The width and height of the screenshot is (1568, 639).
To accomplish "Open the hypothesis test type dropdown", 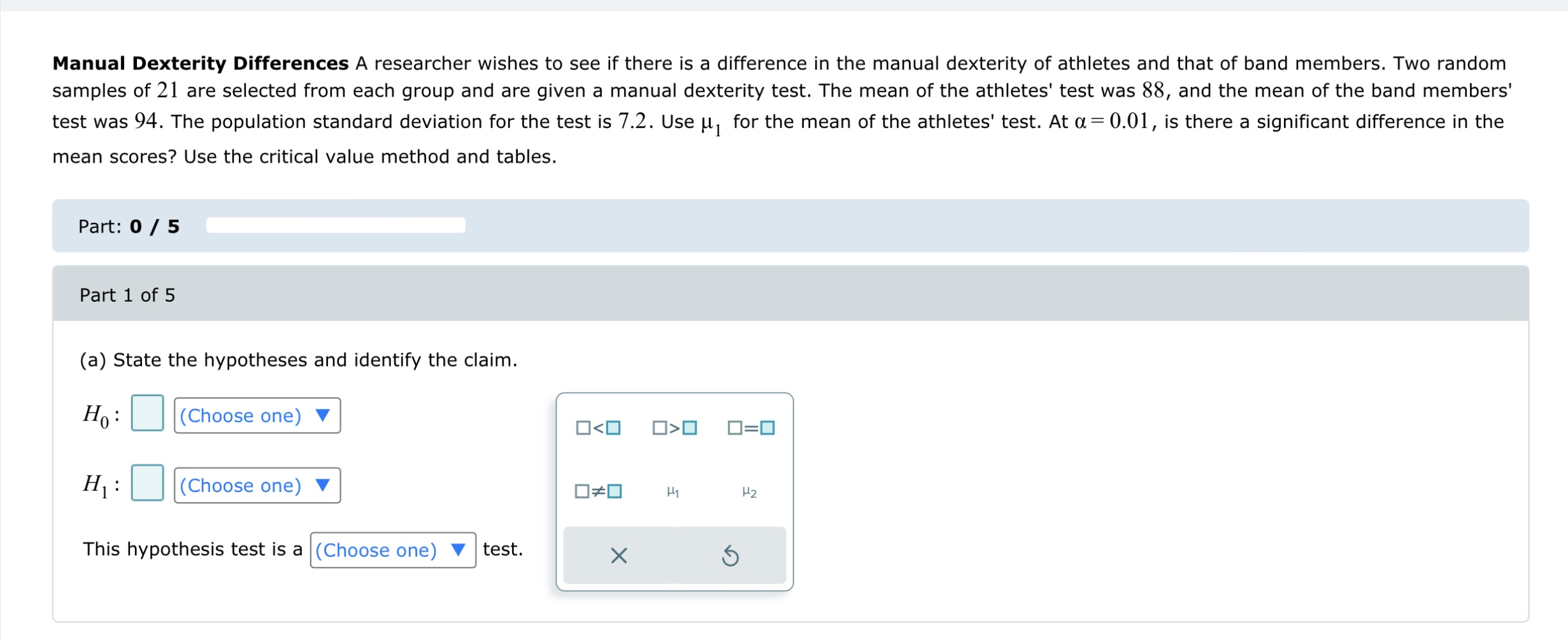I will tap(392, 550).
